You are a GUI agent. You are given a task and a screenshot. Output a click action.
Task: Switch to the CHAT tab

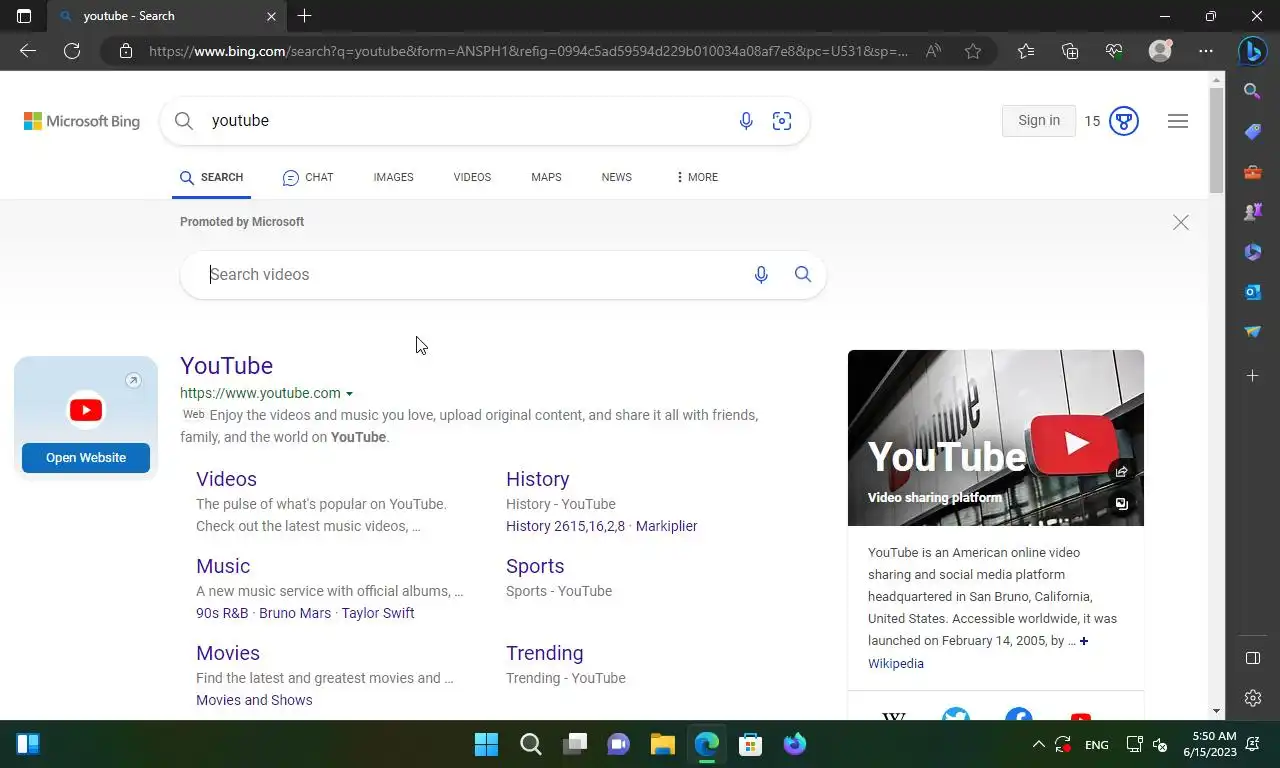tap(308, 177)
